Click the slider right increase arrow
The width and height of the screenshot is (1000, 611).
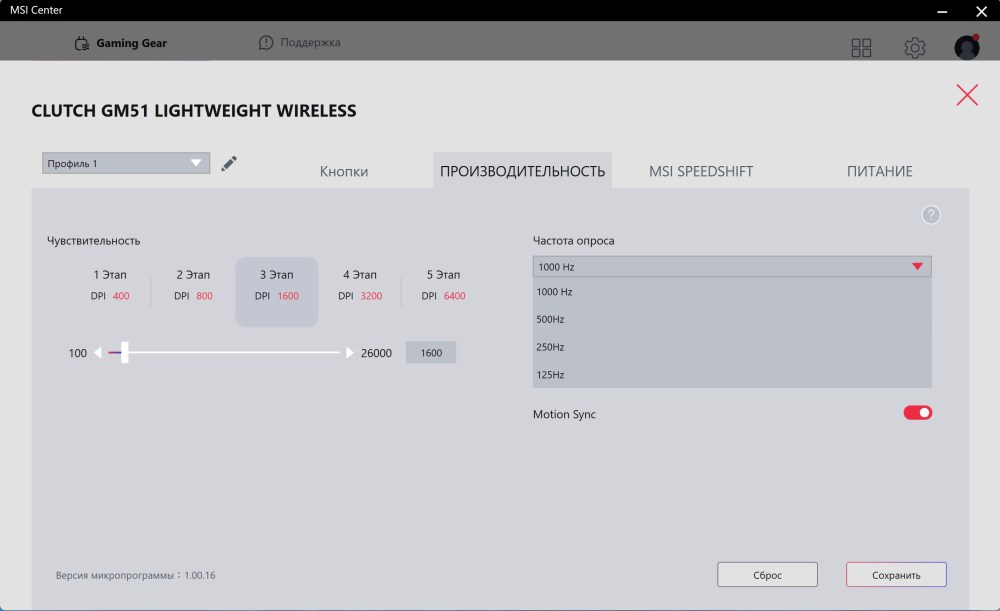pyautogui.click(x=350, y=353)
